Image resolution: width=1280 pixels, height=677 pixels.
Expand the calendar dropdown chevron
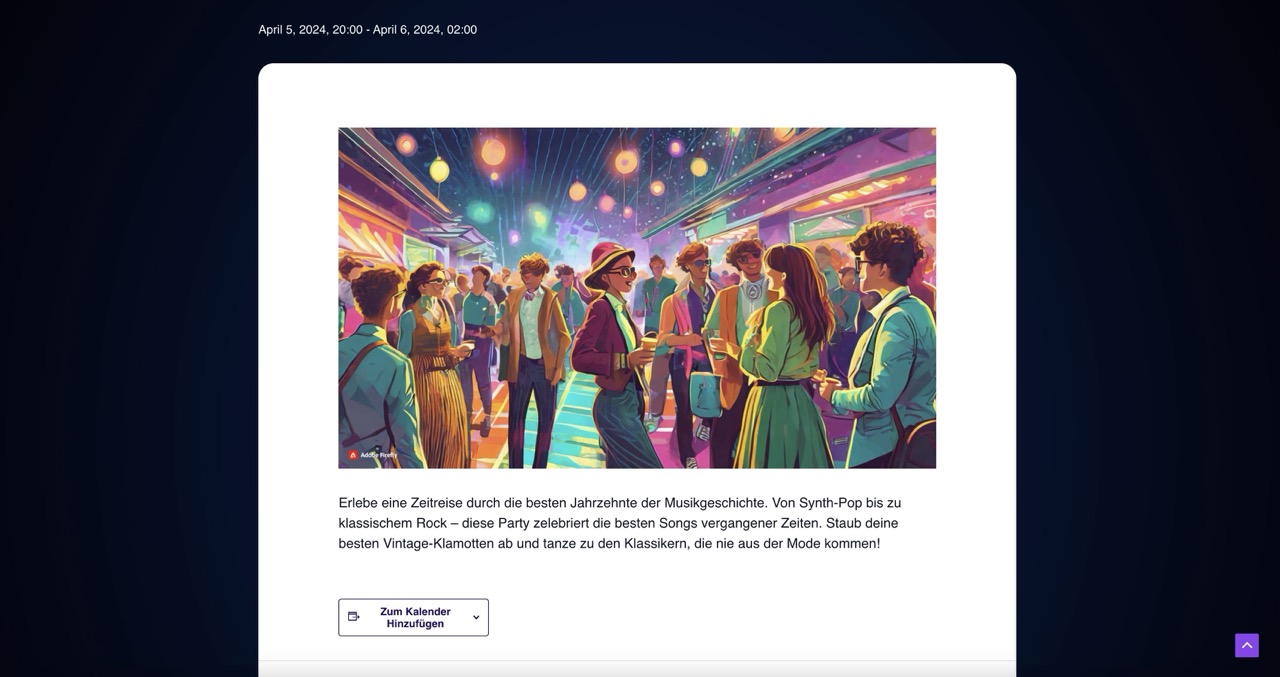(x=476, y=617)
